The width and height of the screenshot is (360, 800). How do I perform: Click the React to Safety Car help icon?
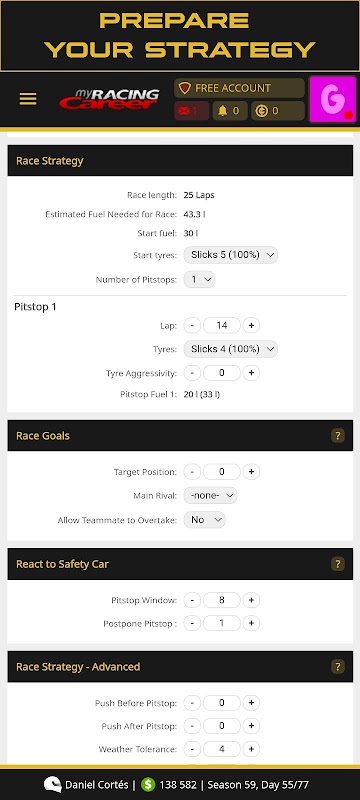[x=338, y=564]
